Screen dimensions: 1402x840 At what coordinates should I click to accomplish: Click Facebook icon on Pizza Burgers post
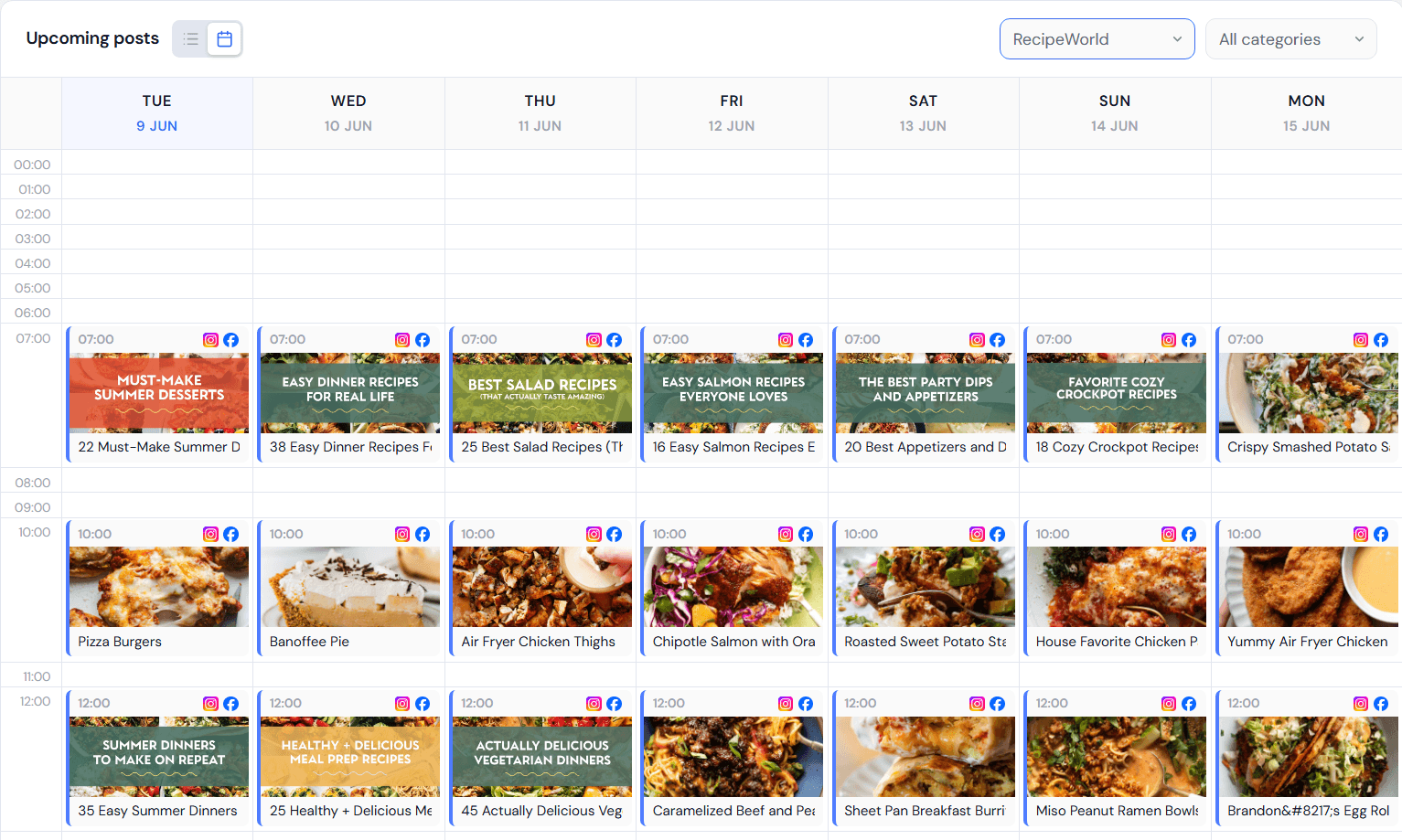pos(231,535)
